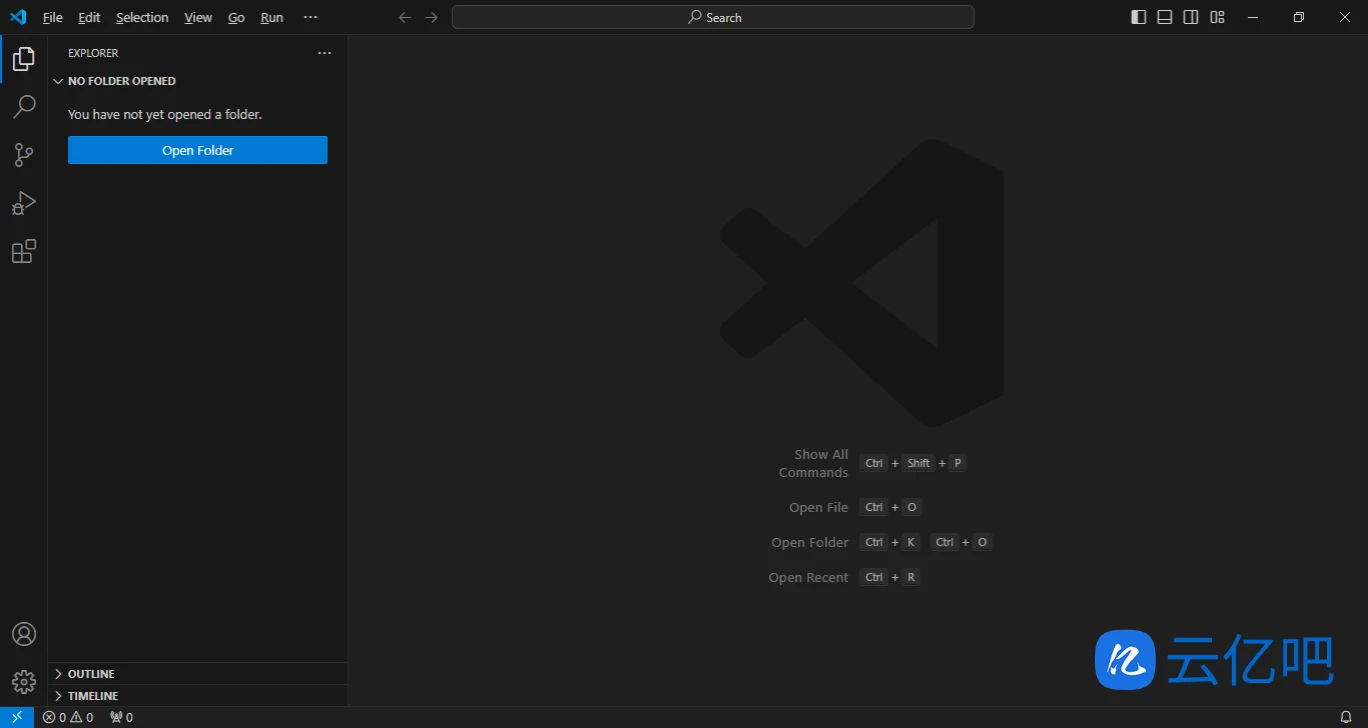Click the Open File hint text
The height and width of the screenshot is (728, 1368).
(818, 508)
